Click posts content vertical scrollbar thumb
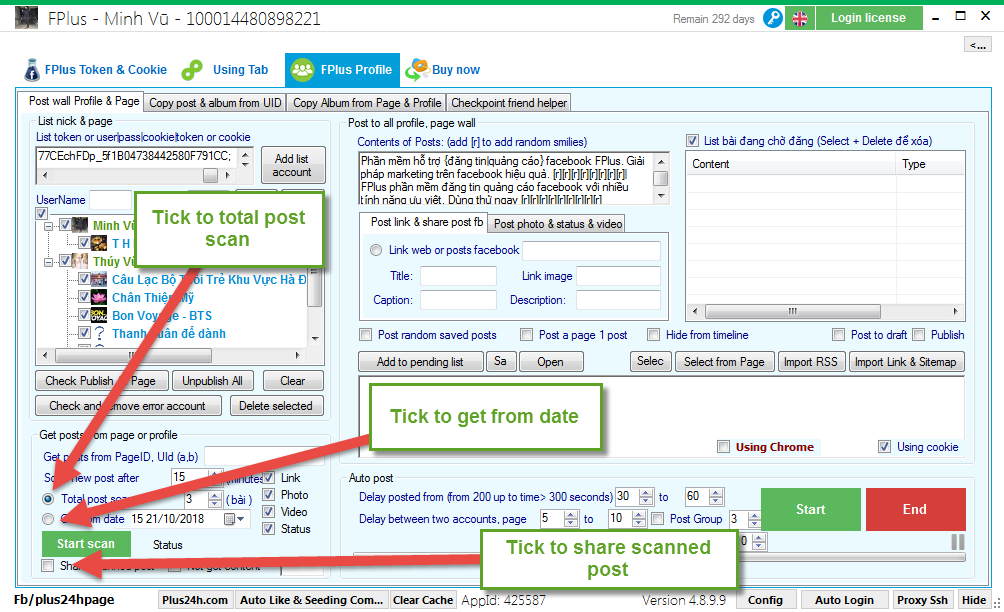 pyautogui.click(x=661, y=179)
